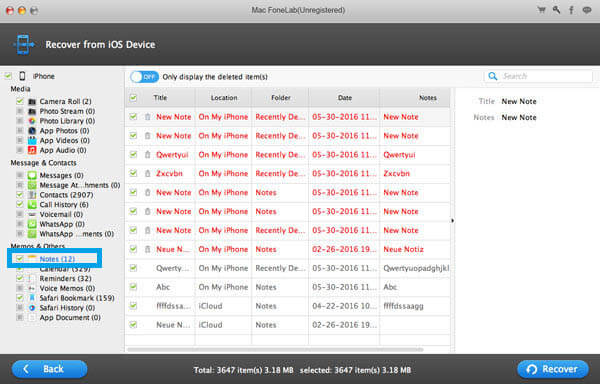600x384 pixels.
Task: Click the App Photos icon
Action: point(32,131)
